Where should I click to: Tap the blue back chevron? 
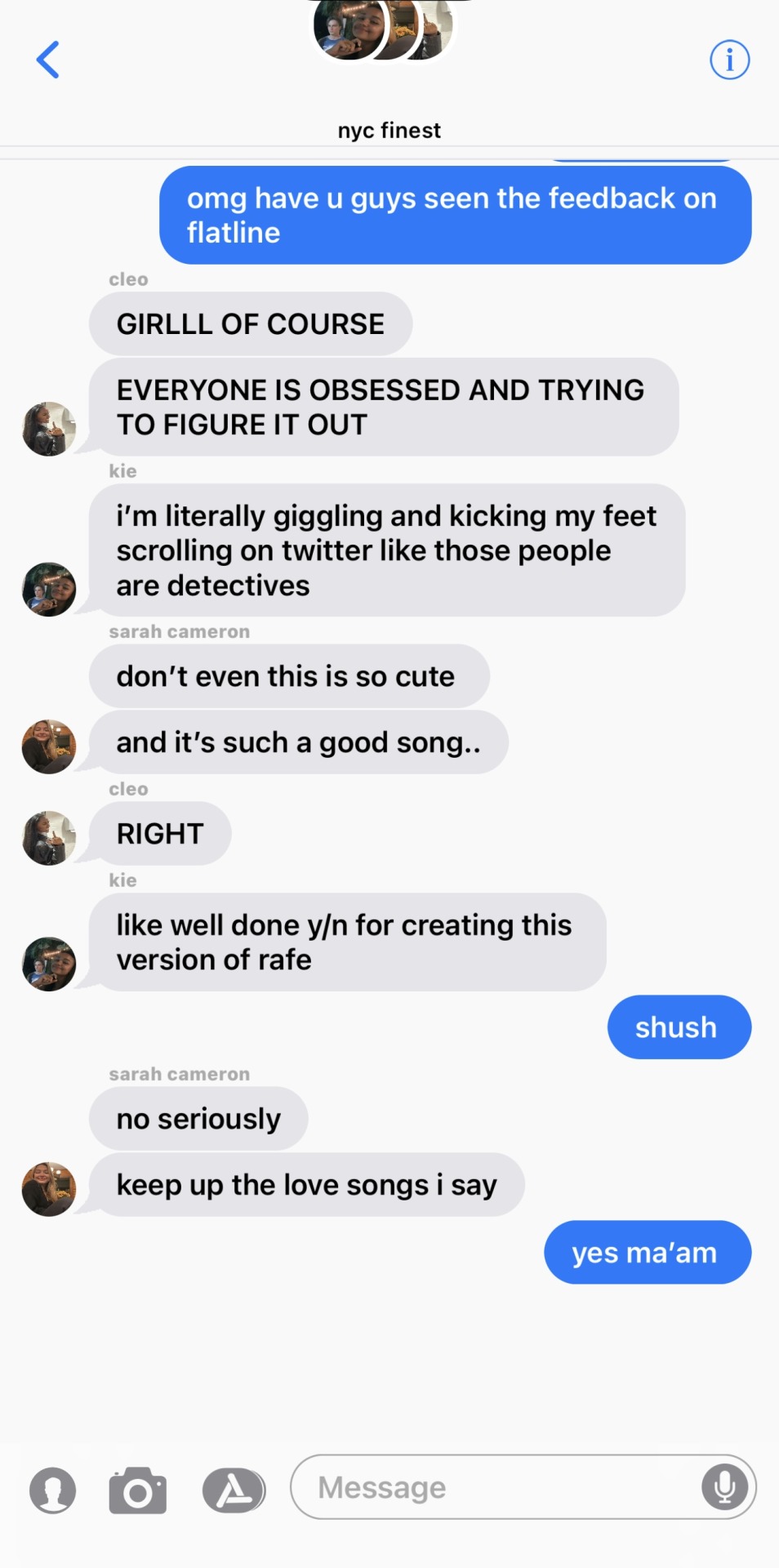tap(48, 60)
